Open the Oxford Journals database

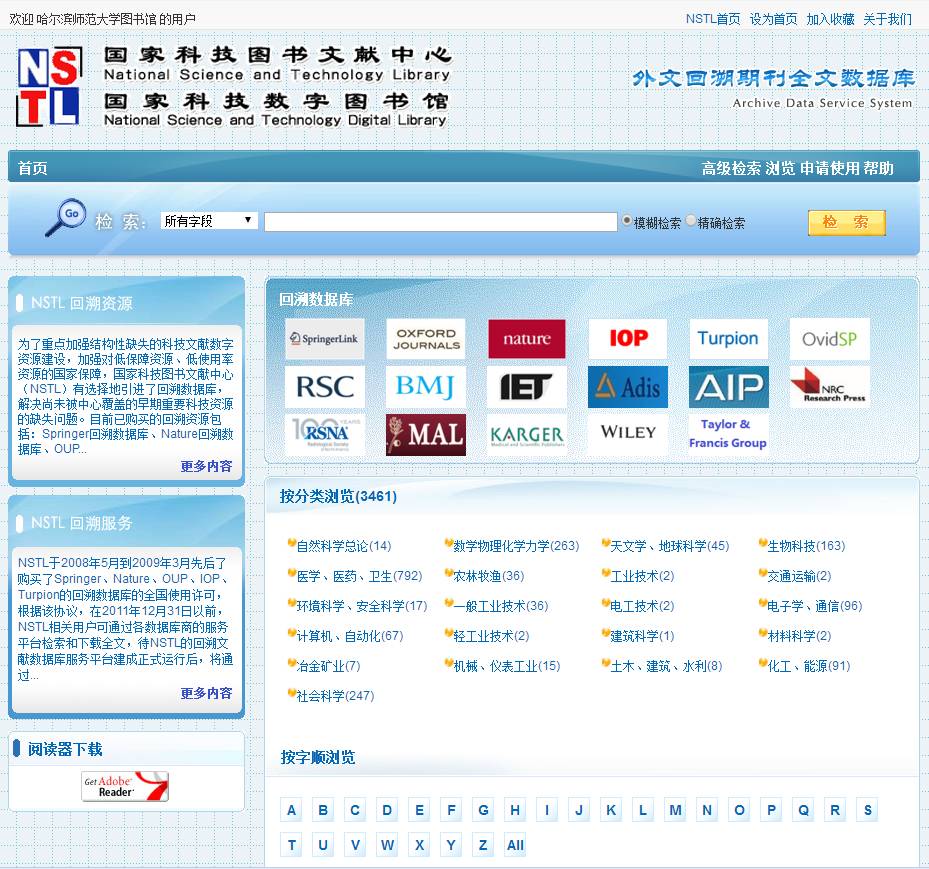[x=426, y=338]
